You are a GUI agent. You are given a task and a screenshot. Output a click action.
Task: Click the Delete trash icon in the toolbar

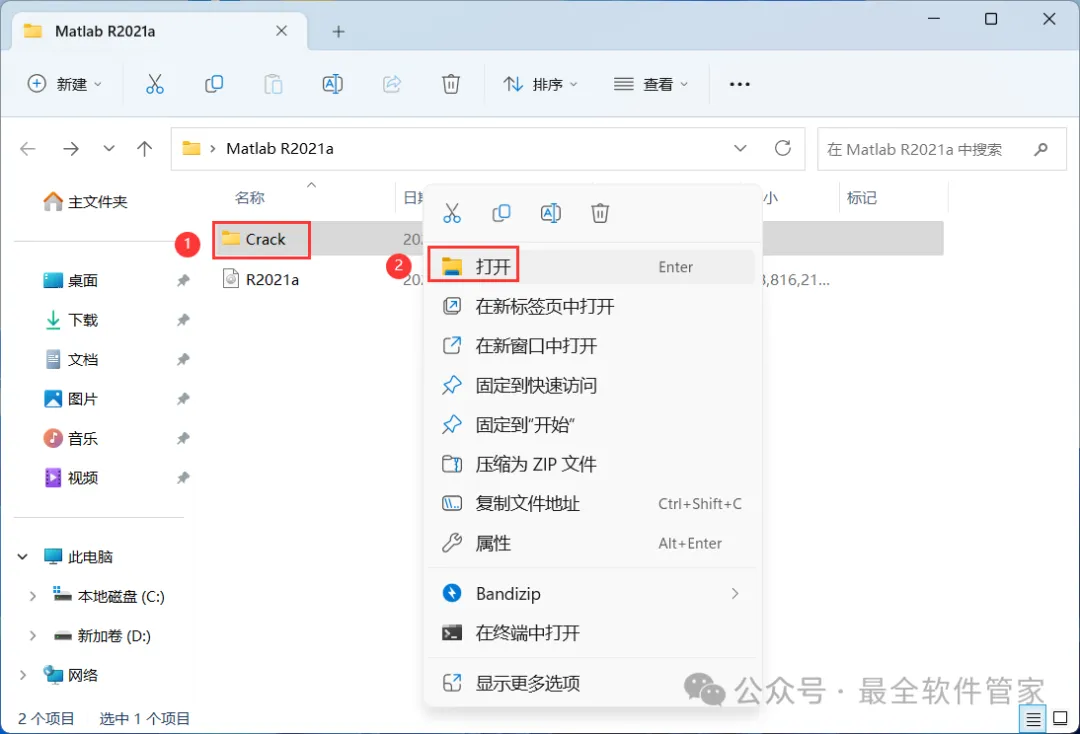(450, 84)
